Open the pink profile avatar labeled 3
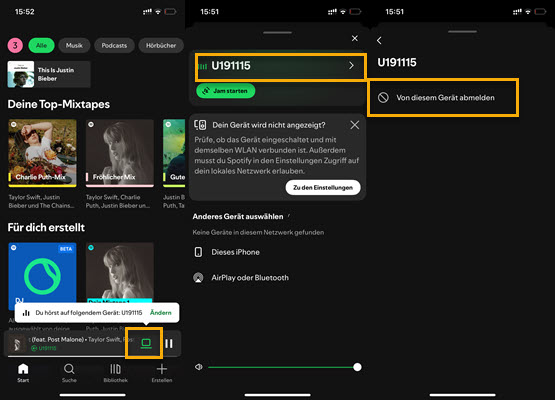 (x=15, y=45)
